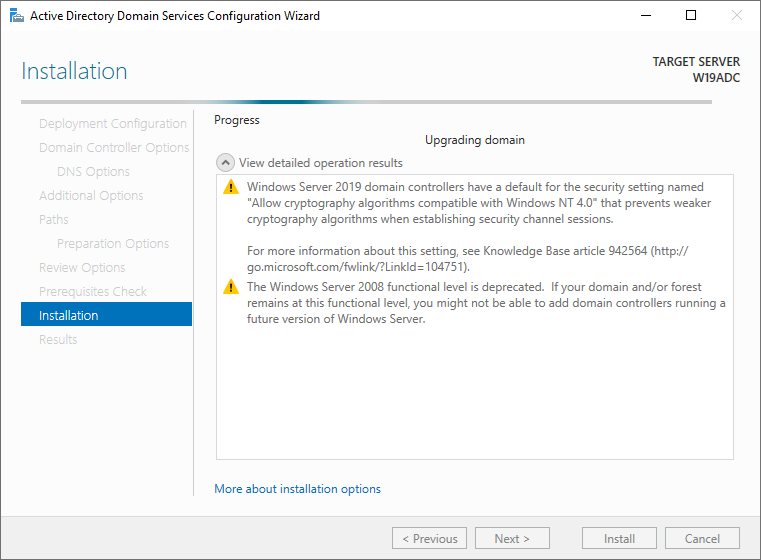Click the Next button
761x560 pixels.
513,538
